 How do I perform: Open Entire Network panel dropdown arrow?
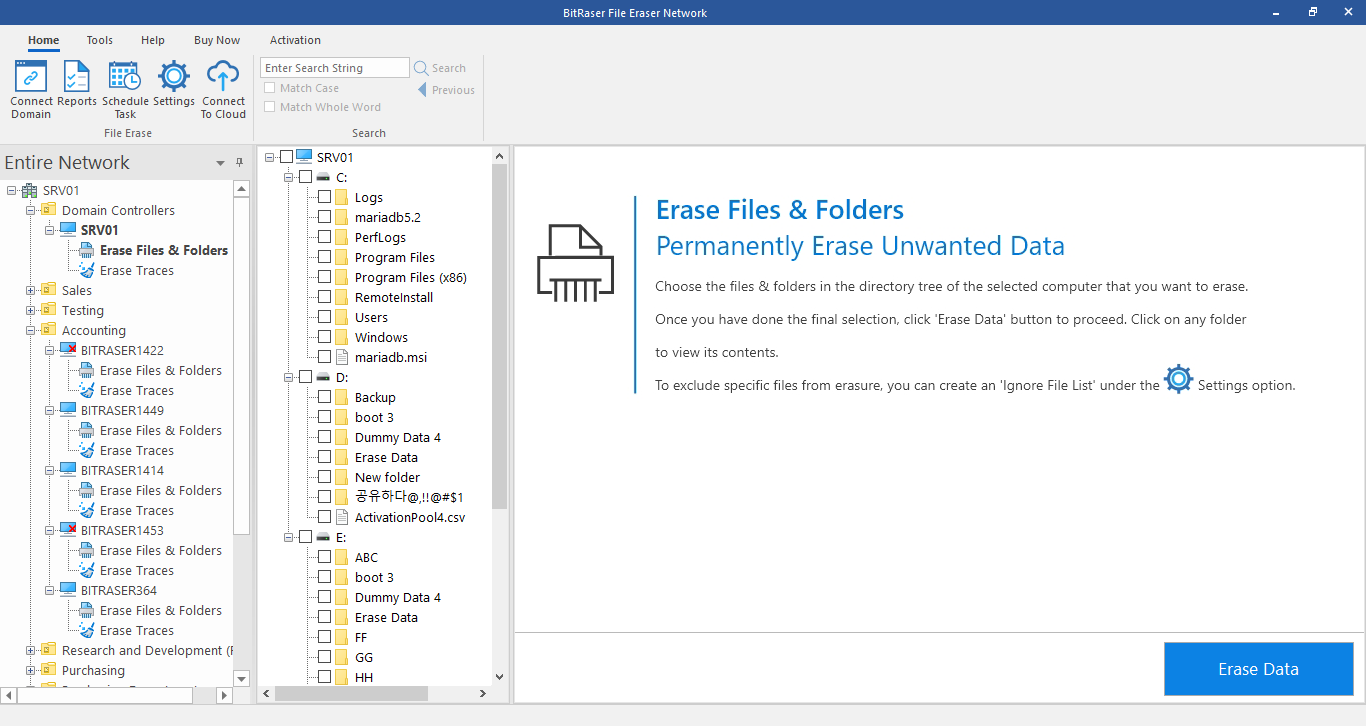pyautogui.click(x=220, y=163)
